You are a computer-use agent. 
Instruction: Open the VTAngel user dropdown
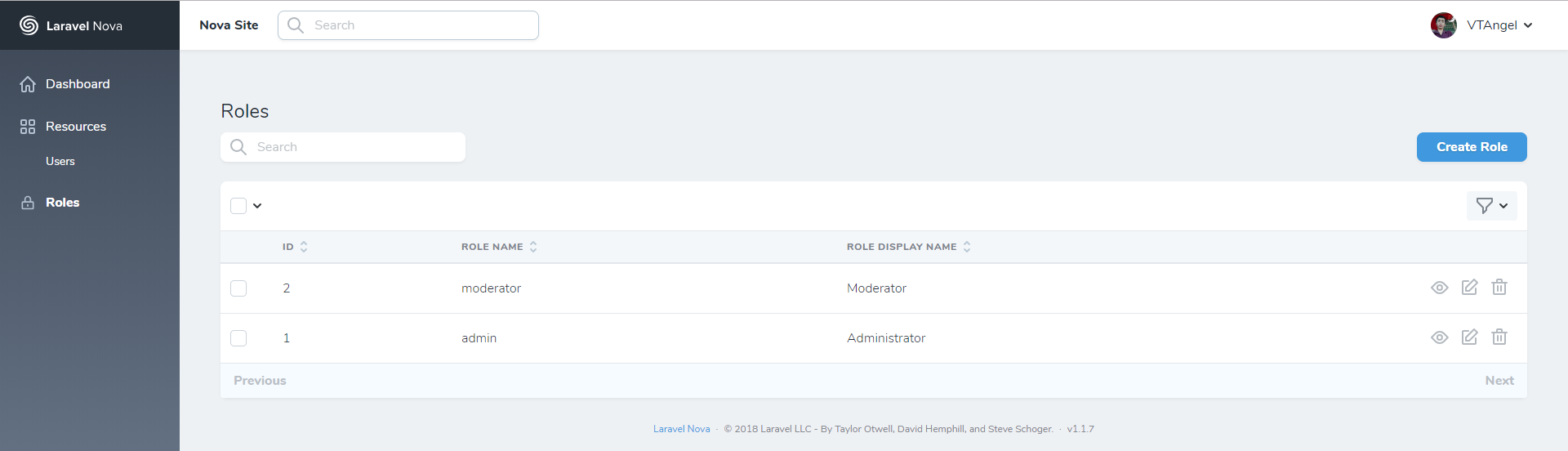click(x=1499, y=25)
